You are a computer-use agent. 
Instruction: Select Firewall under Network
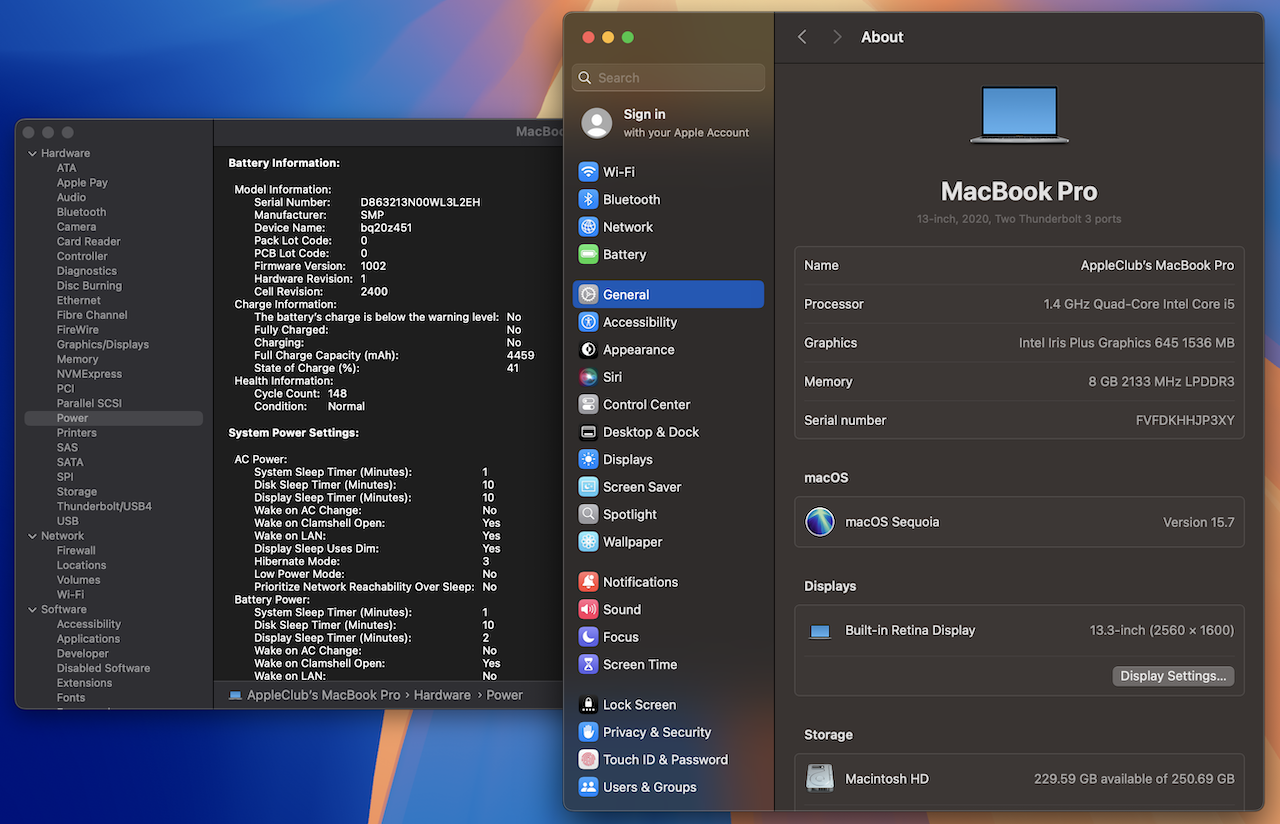76,550
